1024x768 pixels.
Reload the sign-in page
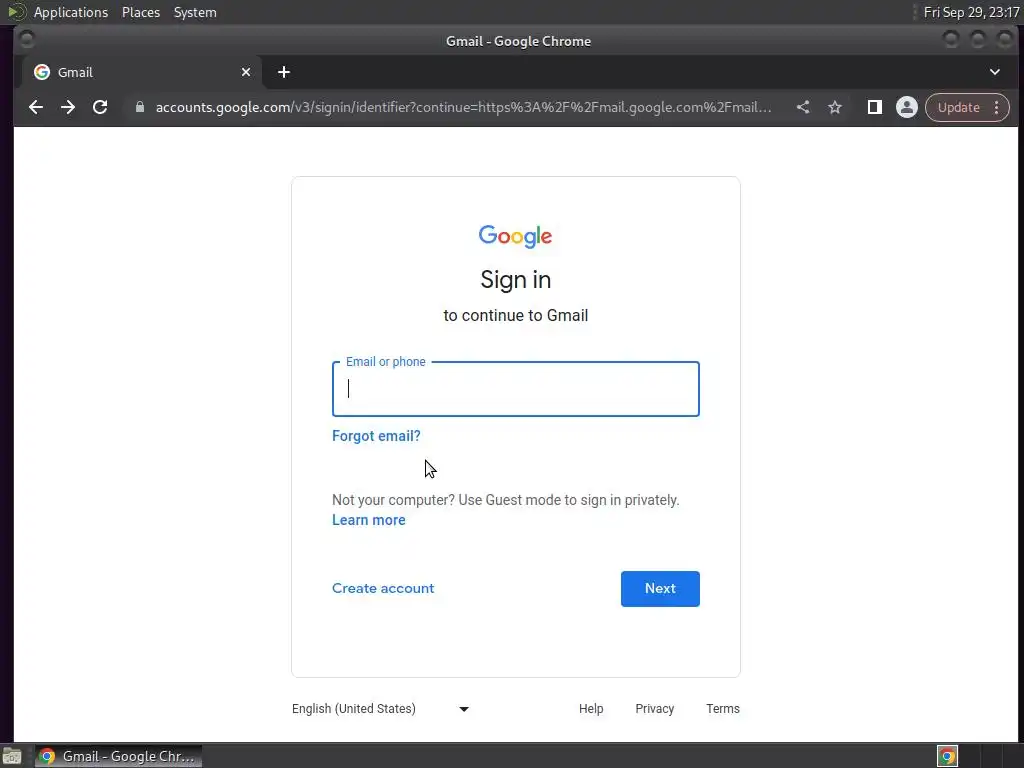[100, 107]
